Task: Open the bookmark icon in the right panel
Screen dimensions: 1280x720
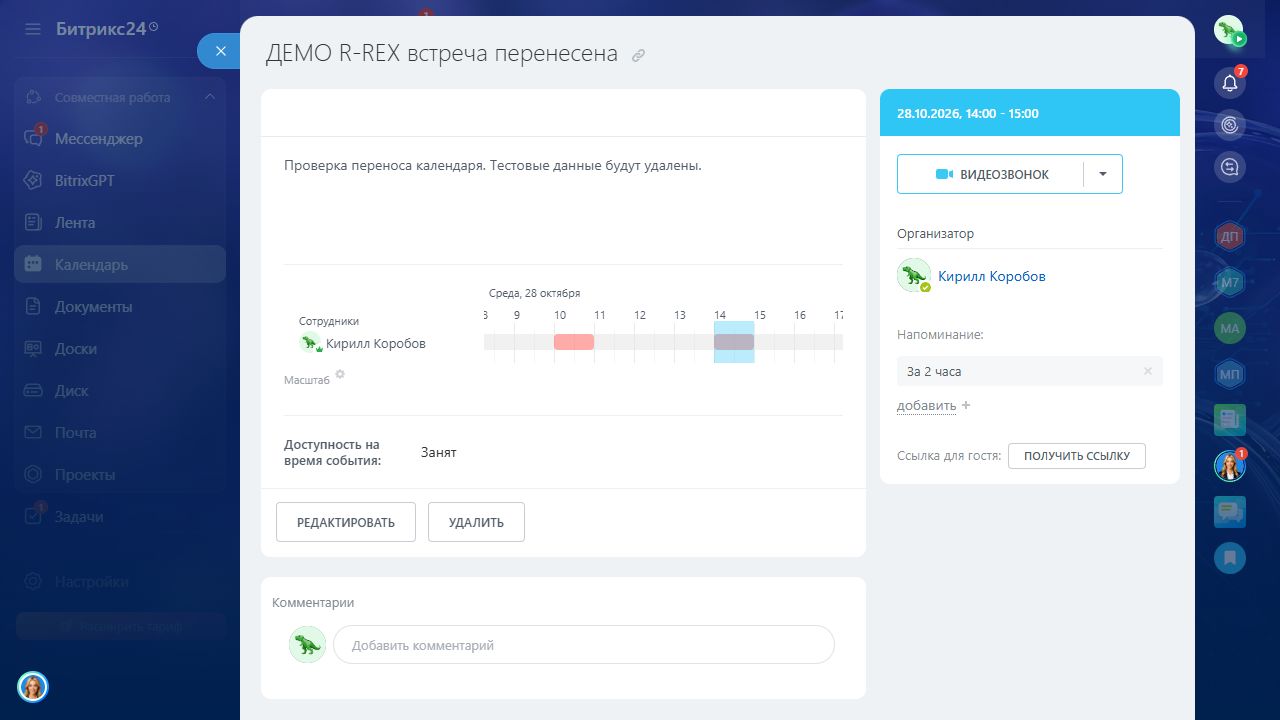Action: coord(1230,558)
